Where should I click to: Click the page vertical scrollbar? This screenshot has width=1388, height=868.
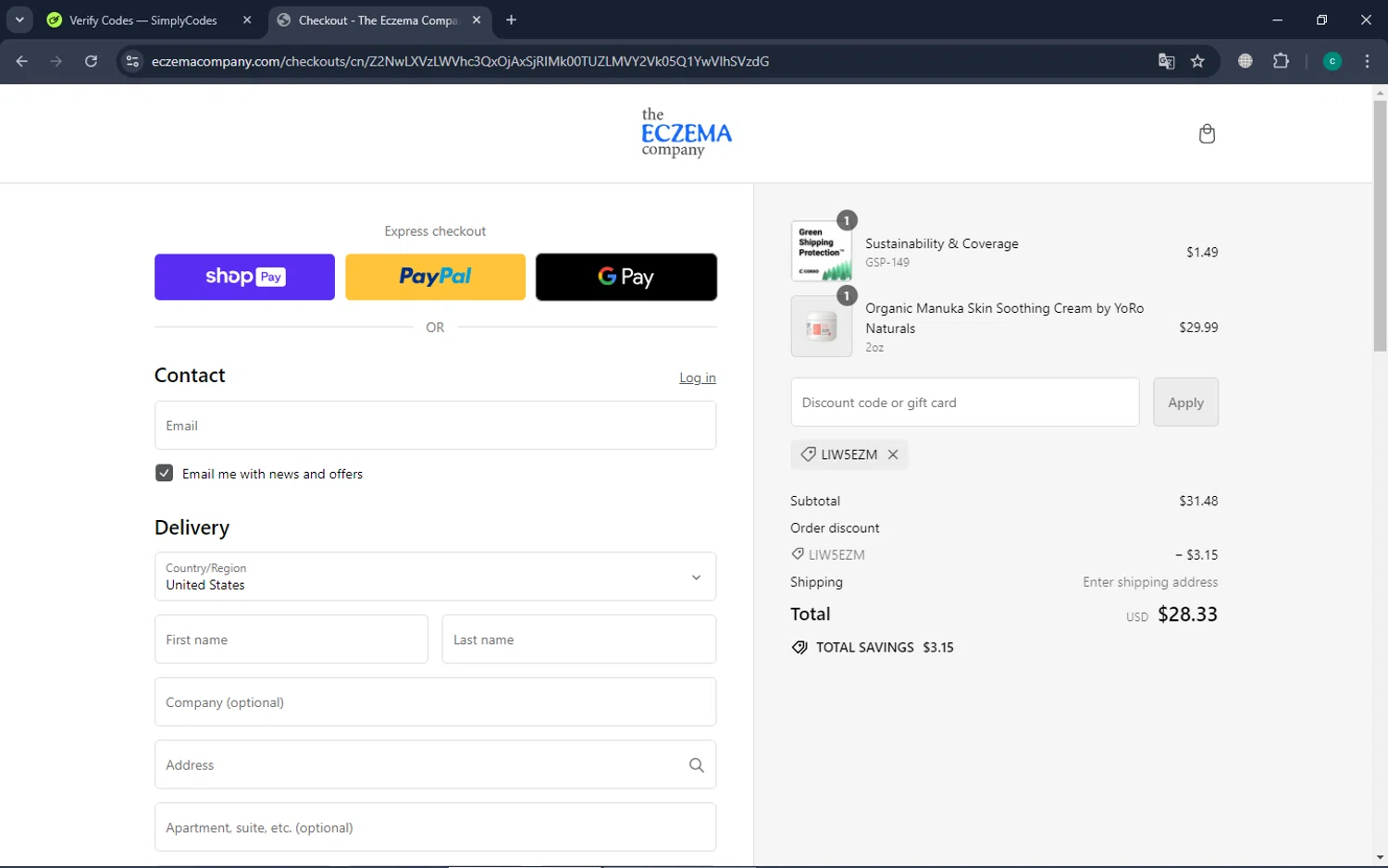tap(1380, 226)
